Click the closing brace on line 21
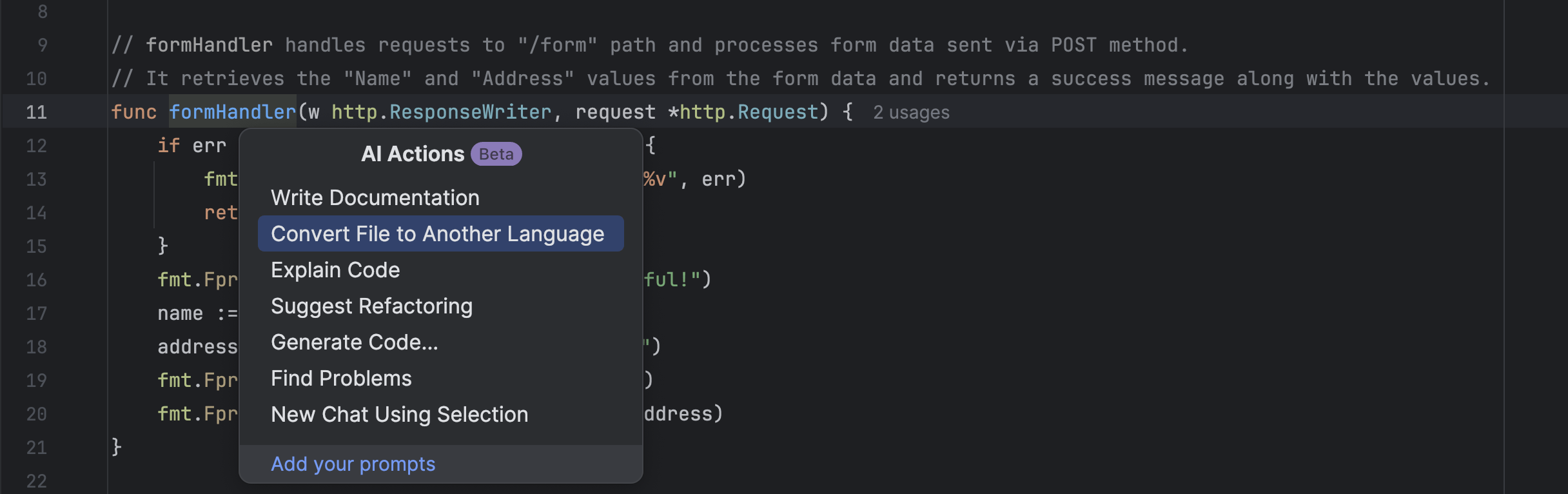The height and width of the screenshot is (494, 1568). click(117, 446)
